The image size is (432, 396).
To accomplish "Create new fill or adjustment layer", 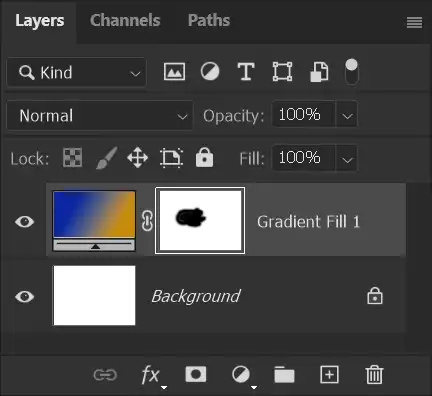I will (242, 376).
